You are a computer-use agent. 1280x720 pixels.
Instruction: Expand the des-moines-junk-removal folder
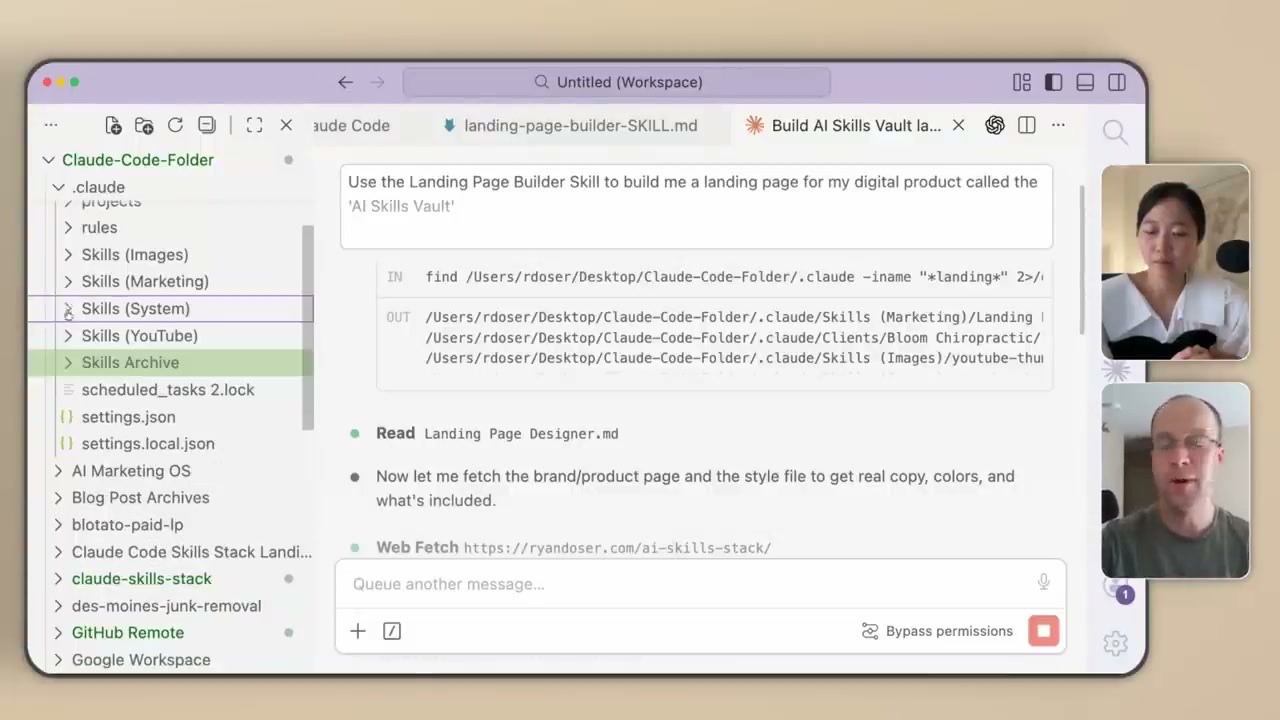(x=58, y=606)
